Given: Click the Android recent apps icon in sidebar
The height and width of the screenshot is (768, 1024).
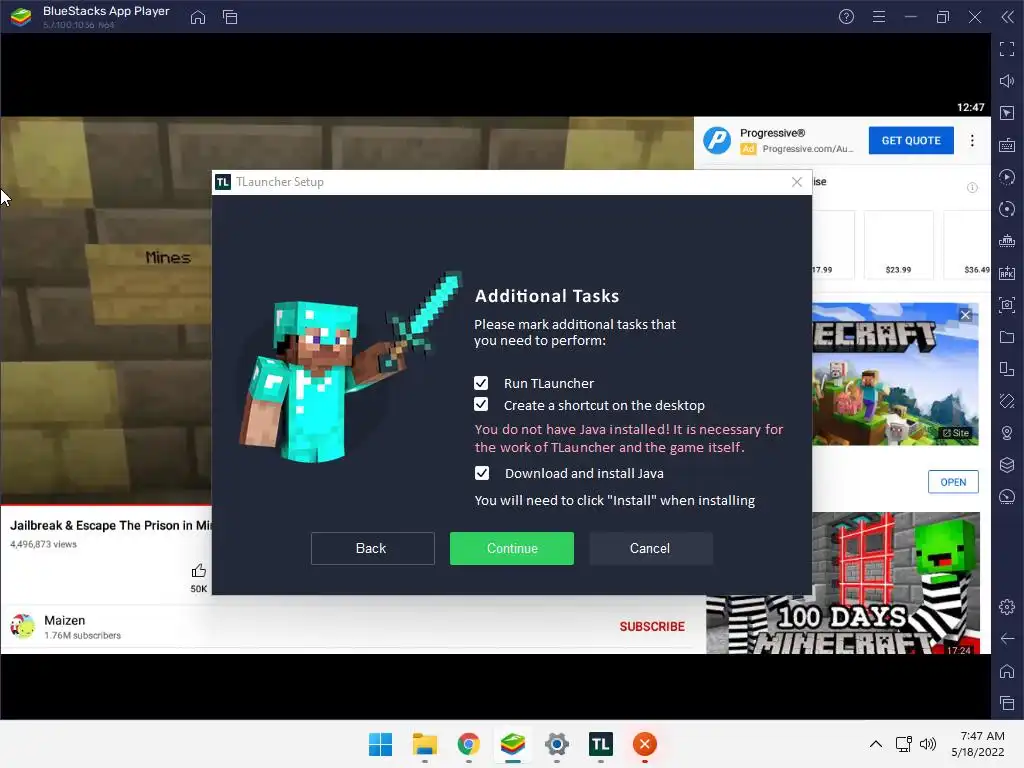Looking at the screenshot, I should [1006, 703].
